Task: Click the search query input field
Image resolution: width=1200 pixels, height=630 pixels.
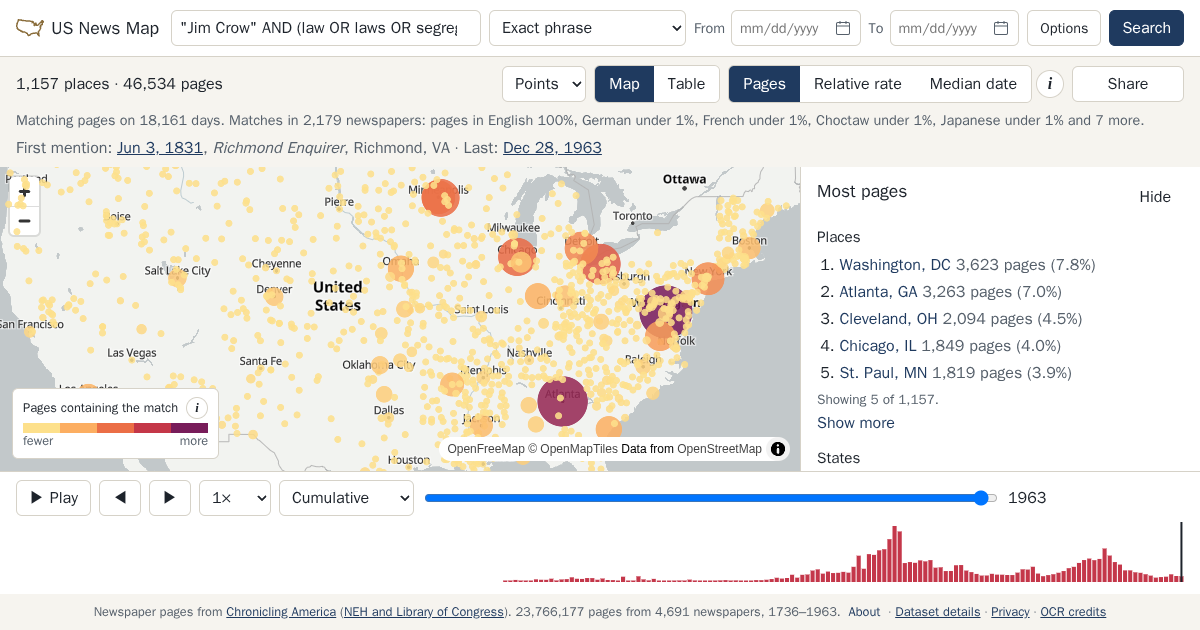Action: click(326, 28)
